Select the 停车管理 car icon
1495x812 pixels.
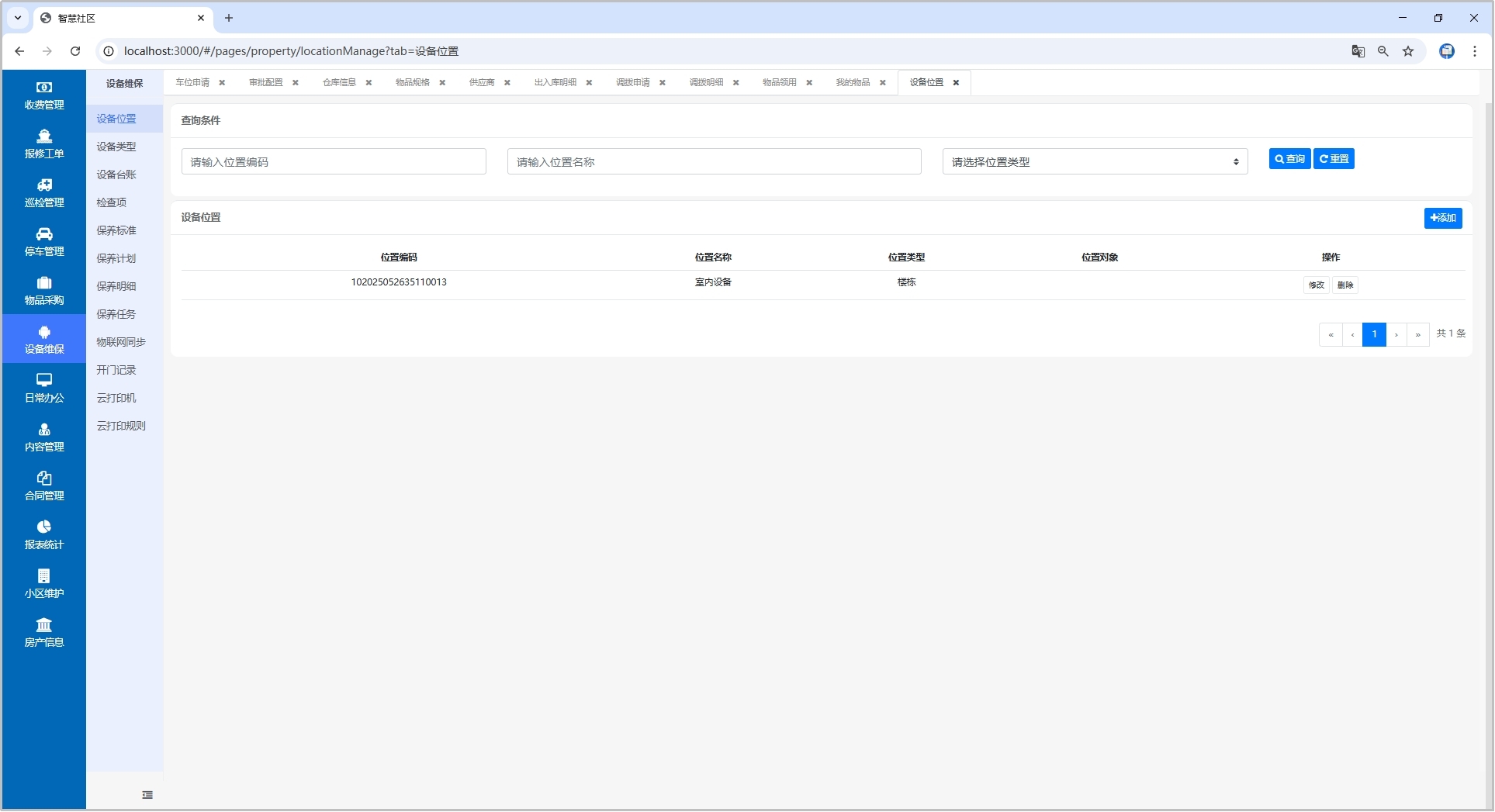click(44, 234)
